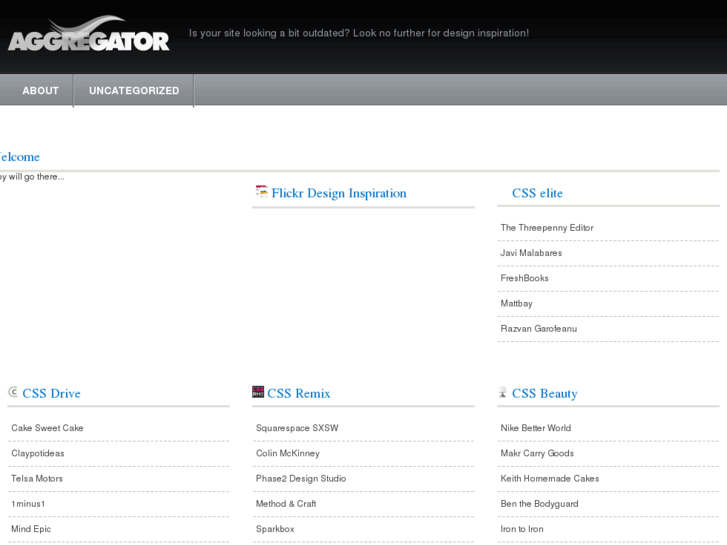
Task: Click the Flickr Design Inspiration favicon
Action: pyautogui.click(x=261, y=191)
